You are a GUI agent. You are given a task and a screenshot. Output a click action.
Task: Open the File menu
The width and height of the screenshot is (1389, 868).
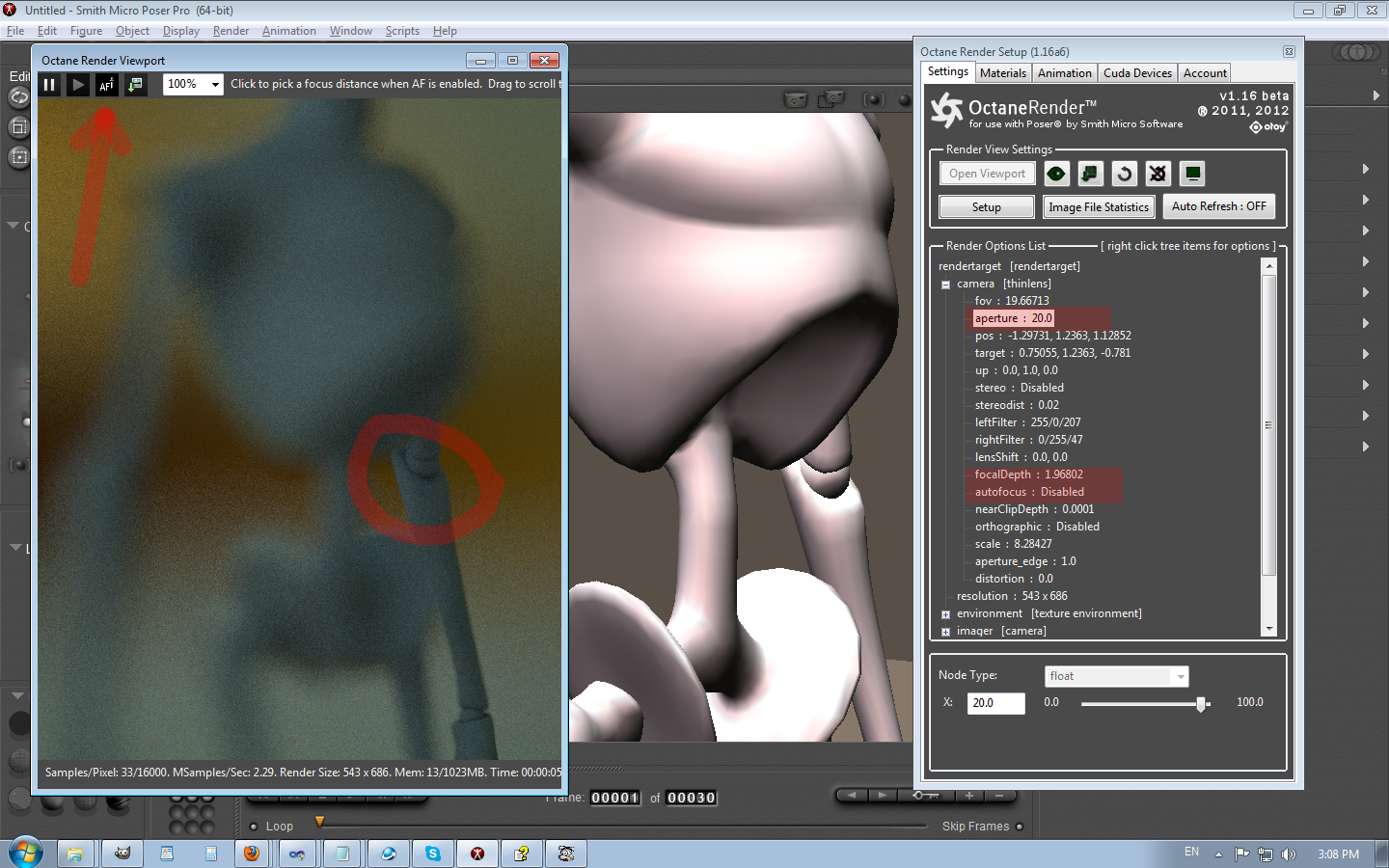click(x=15, y=31)
